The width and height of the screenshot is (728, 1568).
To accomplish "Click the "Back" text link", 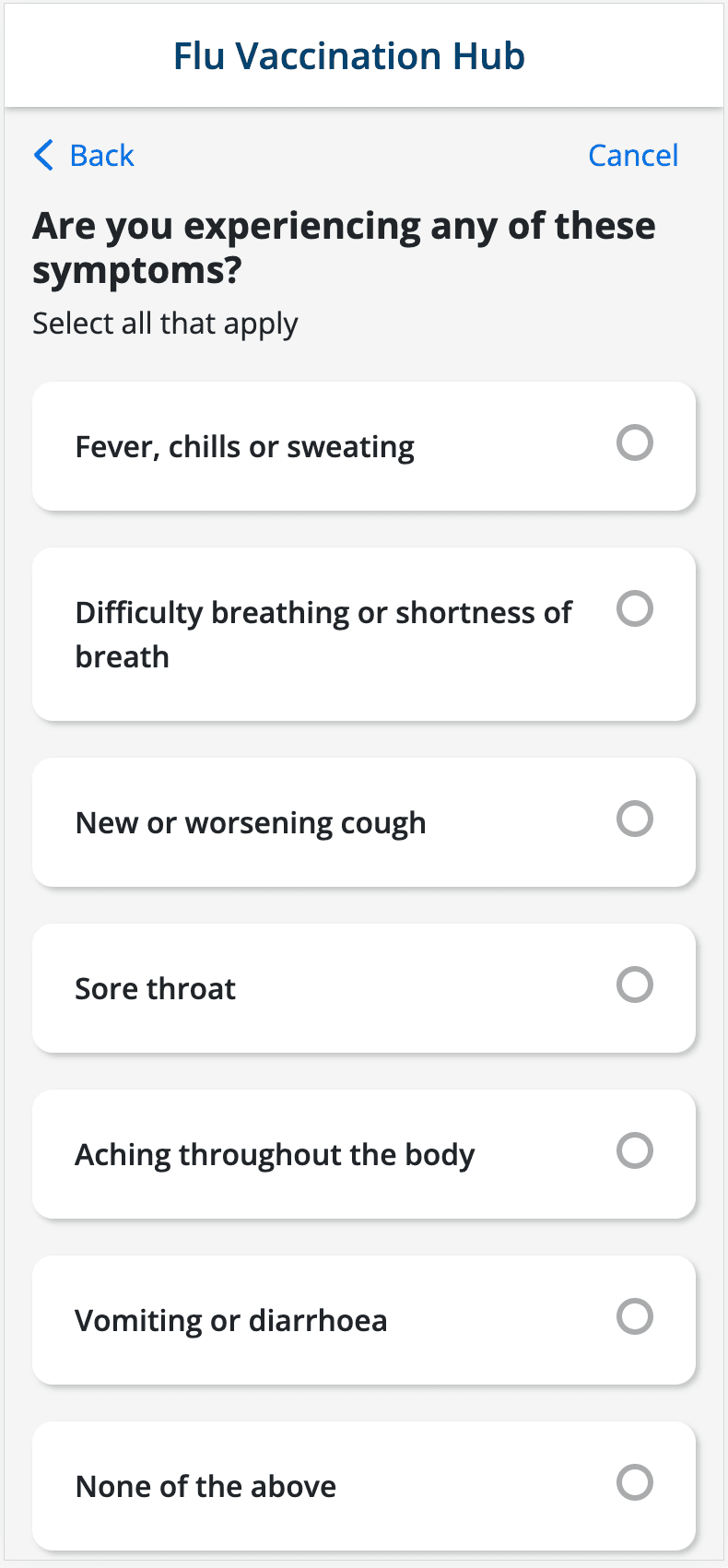I will [101, 155].
